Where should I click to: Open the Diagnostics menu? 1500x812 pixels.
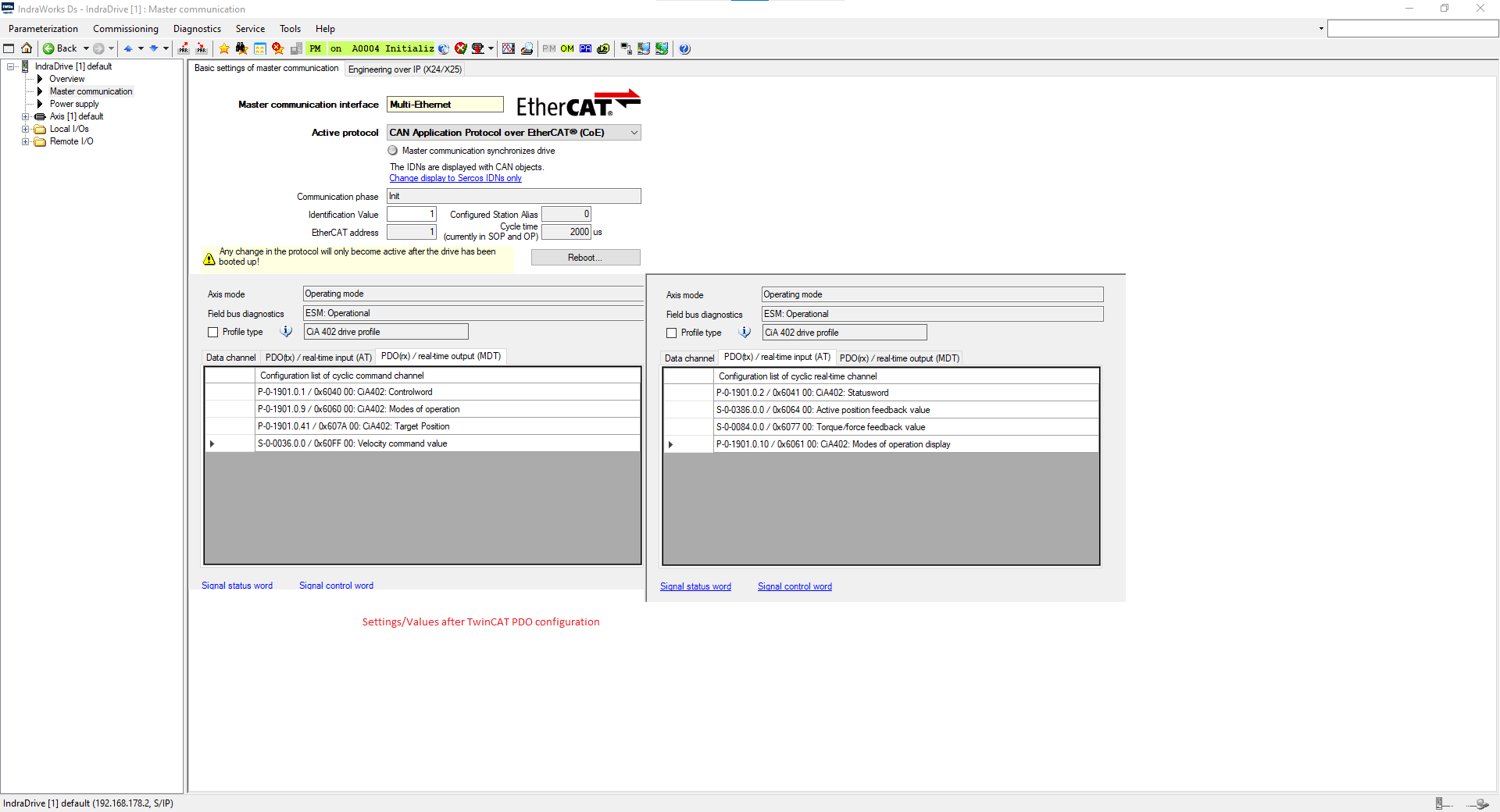(197, 29)
